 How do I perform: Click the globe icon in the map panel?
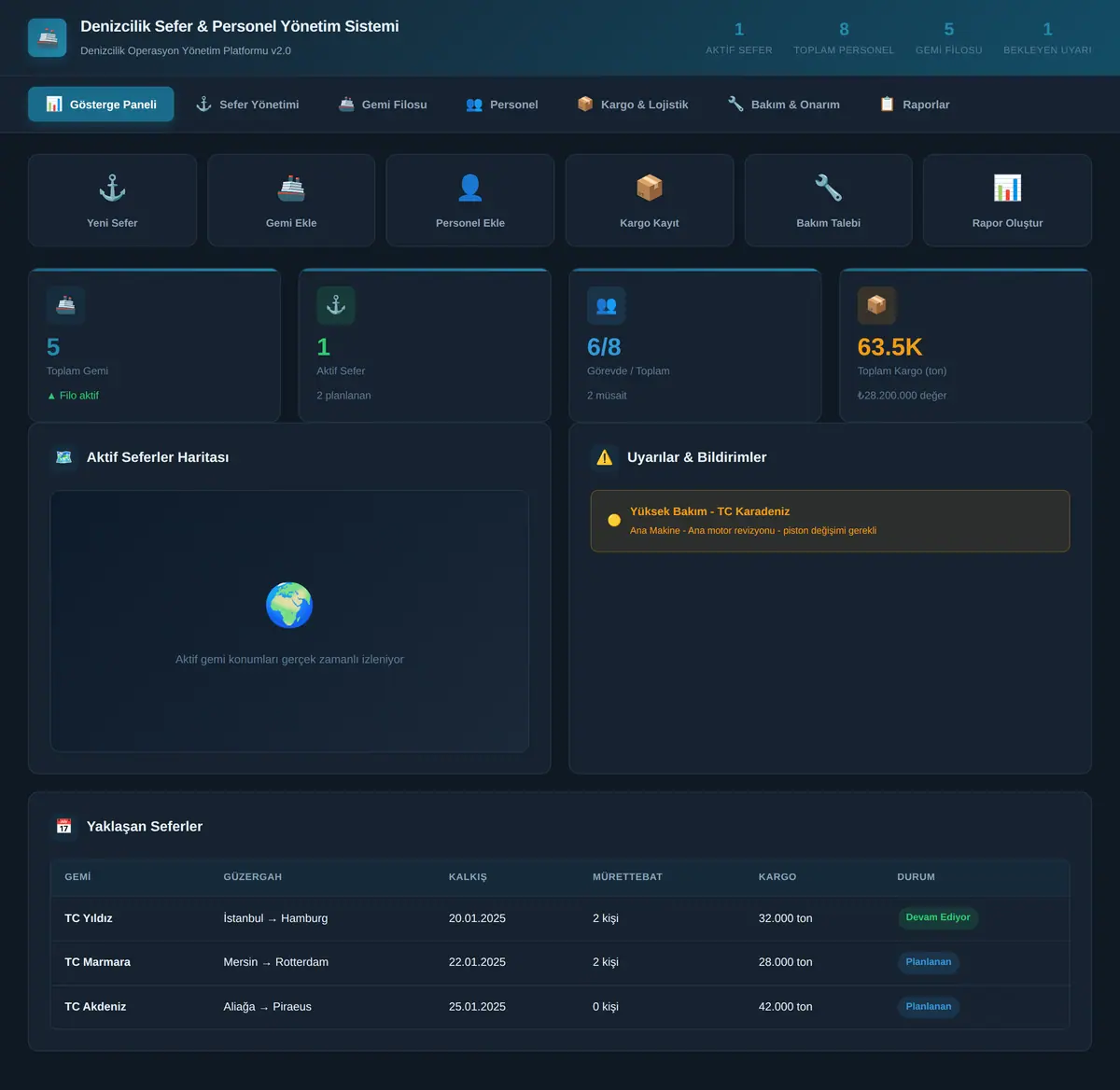pyautogui.click(x=289, y=606)
